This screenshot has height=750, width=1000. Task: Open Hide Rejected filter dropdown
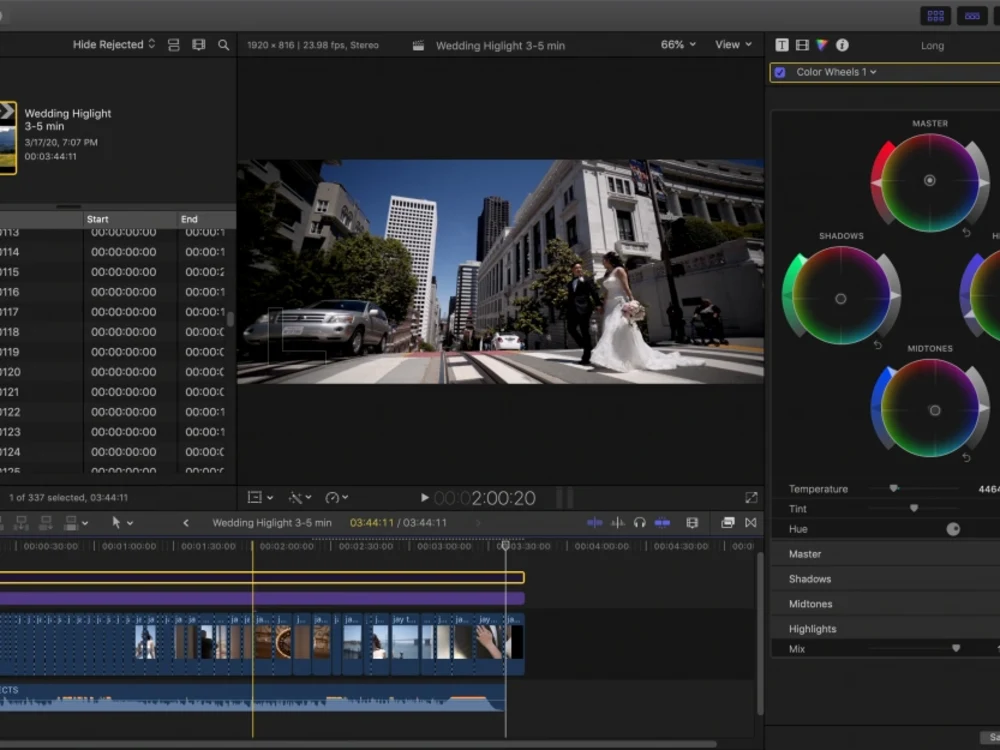[114, 45]
